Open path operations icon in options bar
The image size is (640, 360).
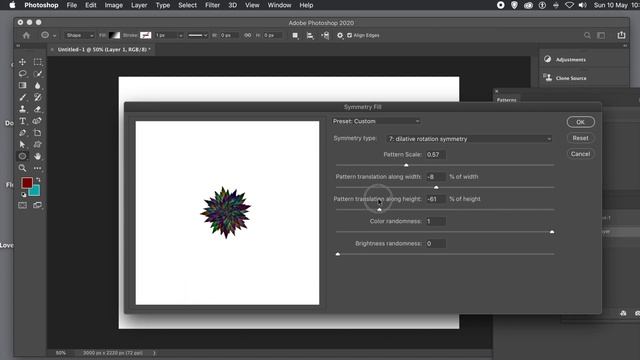click(x=295, y=36)
